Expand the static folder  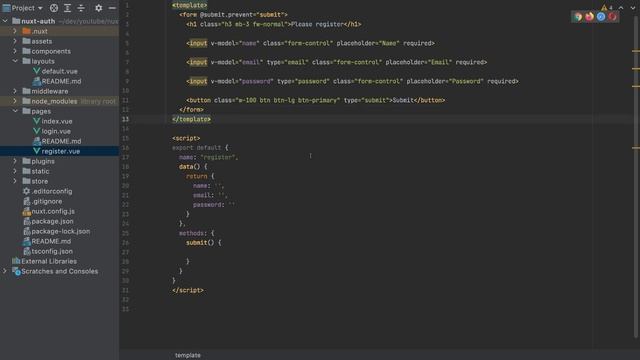tap(15, 171)
